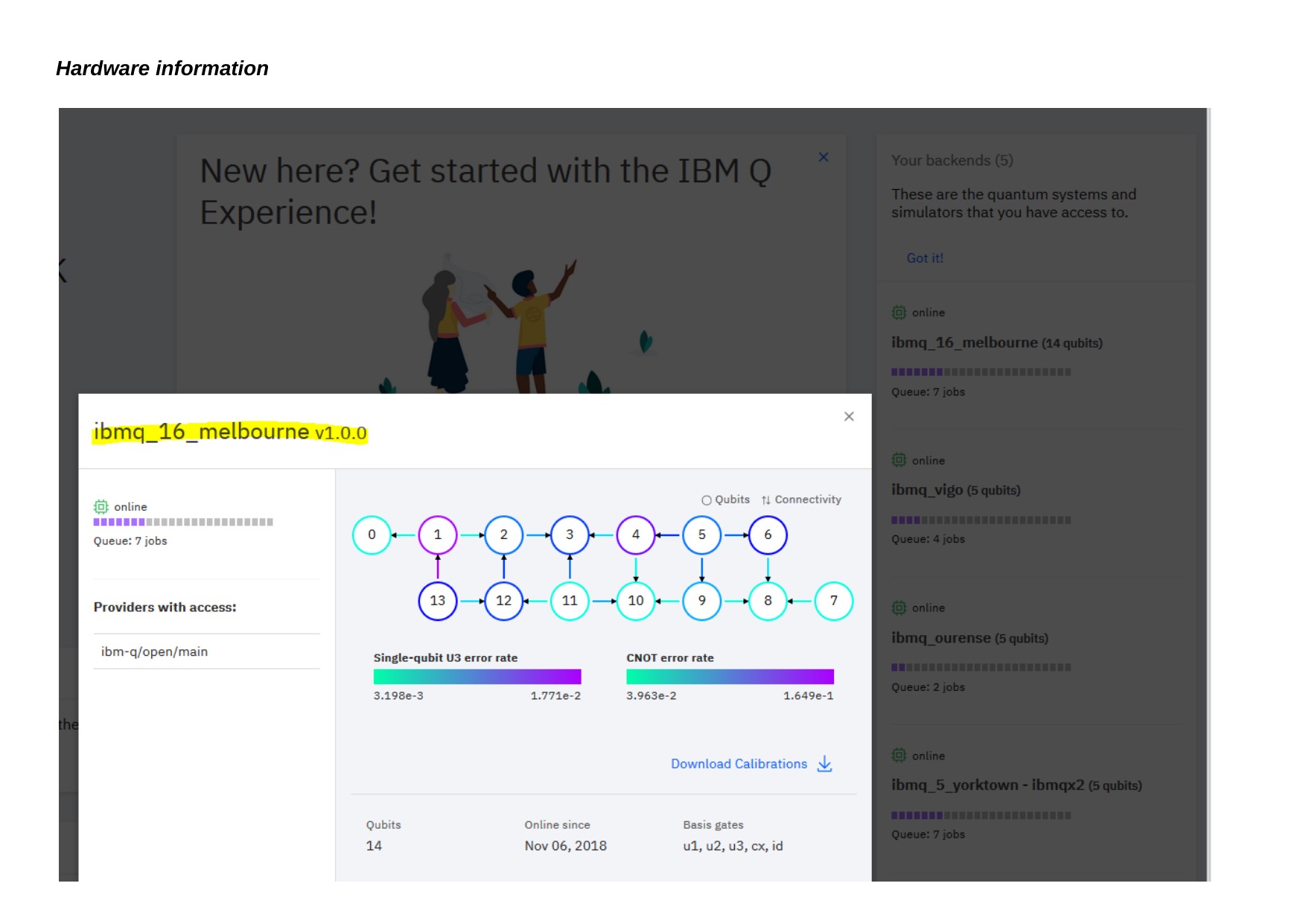Select qubit 6 node in the top row
Image resolution: width=1306 pixels, height=924 pixels.
click(767, 535)
